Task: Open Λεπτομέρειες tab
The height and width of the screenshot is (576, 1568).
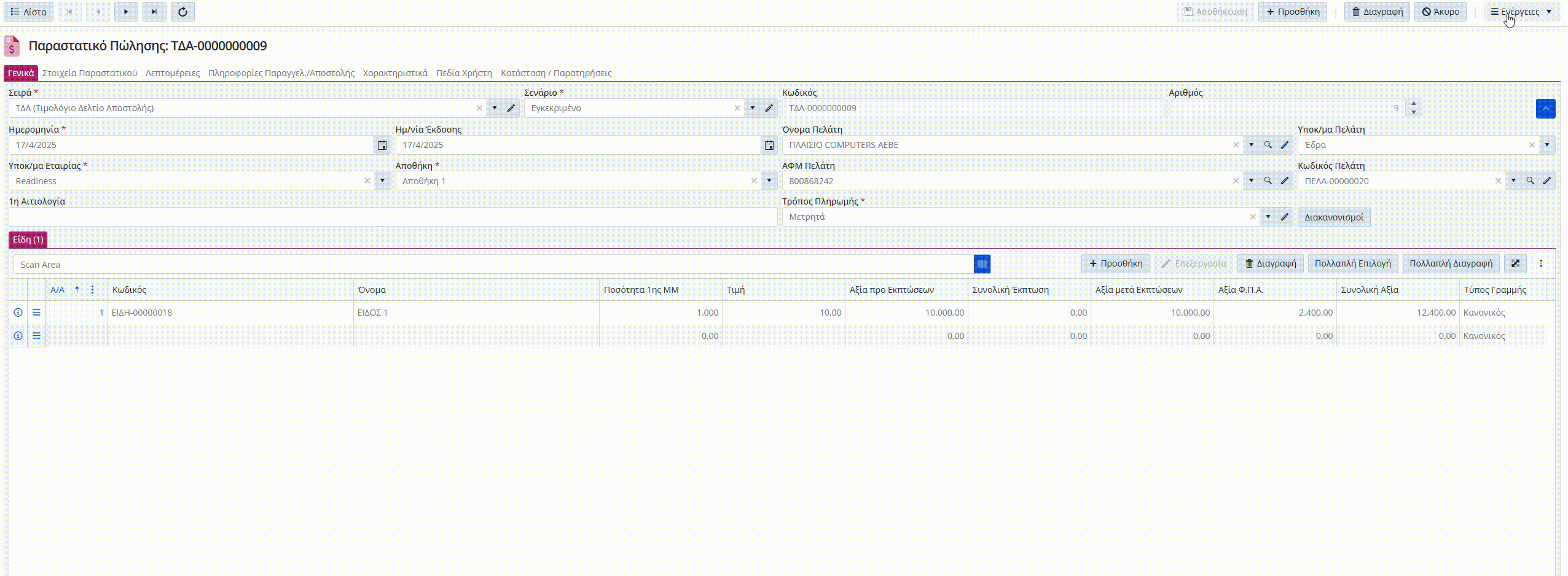Action: click(173, 73)
